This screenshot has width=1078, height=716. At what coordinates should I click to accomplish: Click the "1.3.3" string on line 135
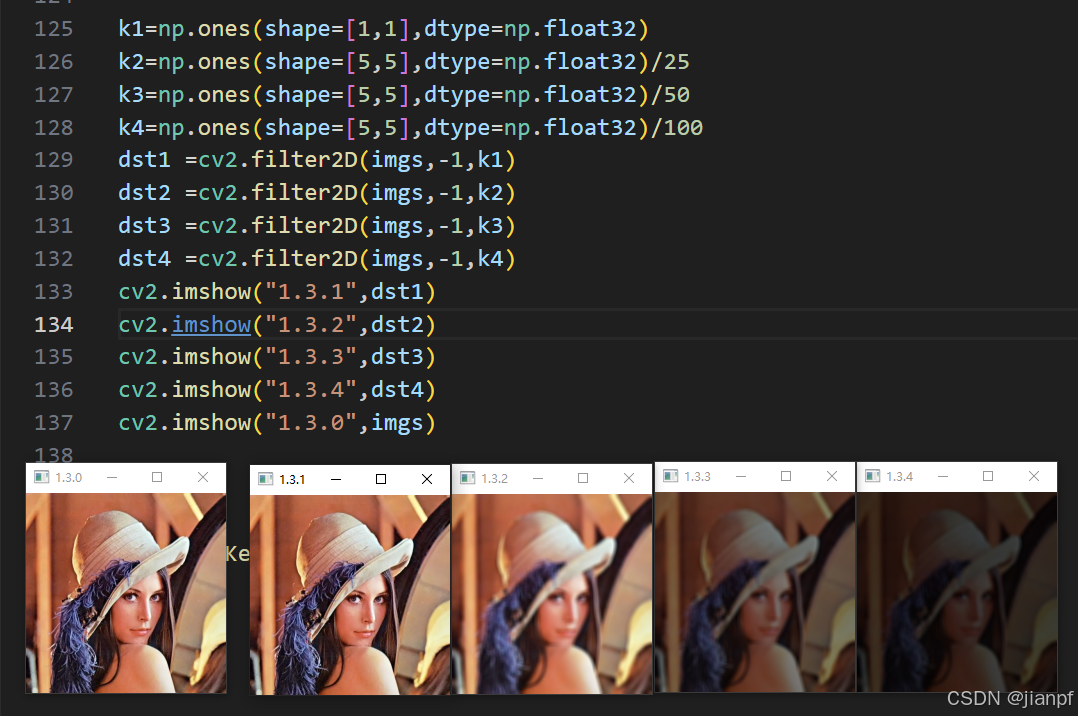click(311, 357)
